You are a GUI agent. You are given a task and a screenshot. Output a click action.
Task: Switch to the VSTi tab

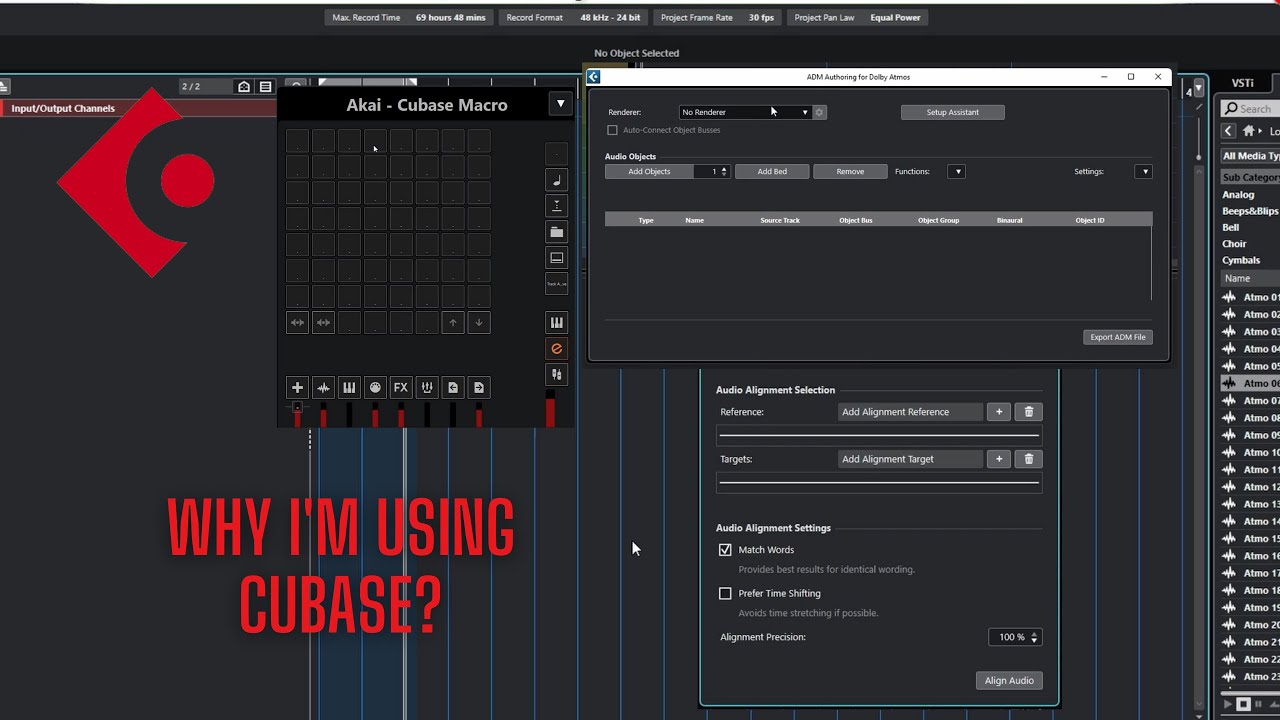tap(1243, 83)
